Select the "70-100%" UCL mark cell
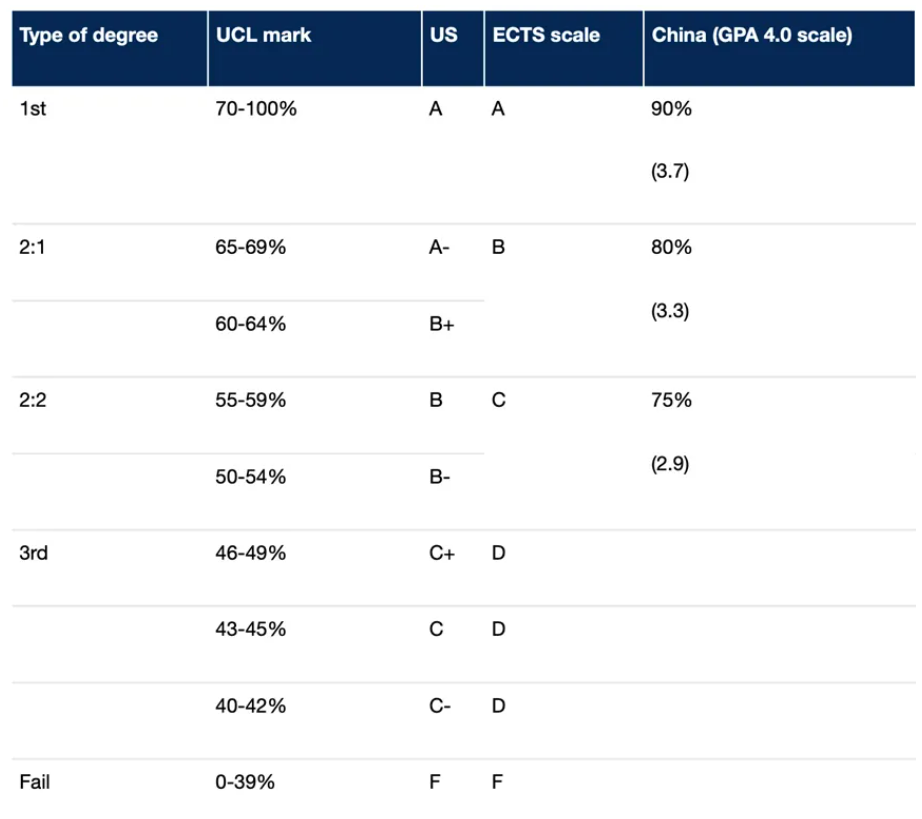Viewport: 922px width, 819px height. [x=256, y=109]
